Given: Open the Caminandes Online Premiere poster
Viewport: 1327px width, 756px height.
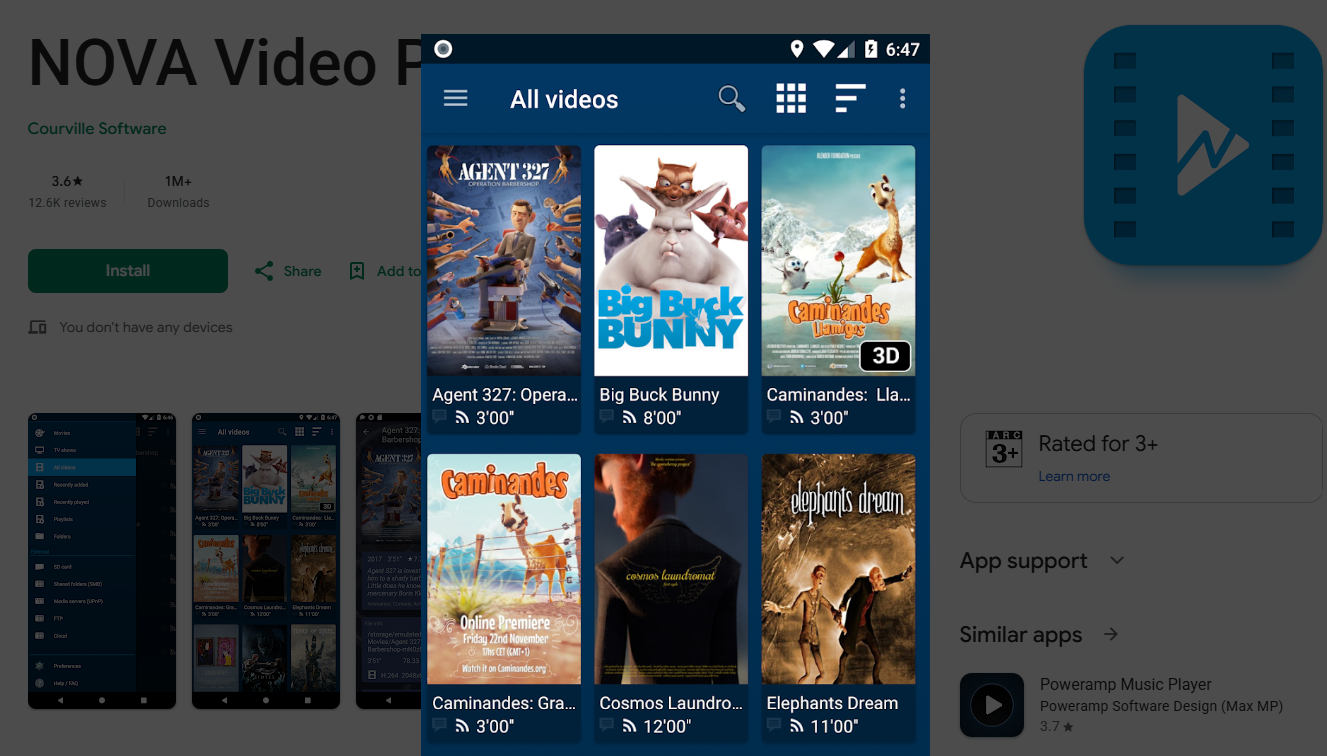Looking at the screenshot, I should click(504, 569).
